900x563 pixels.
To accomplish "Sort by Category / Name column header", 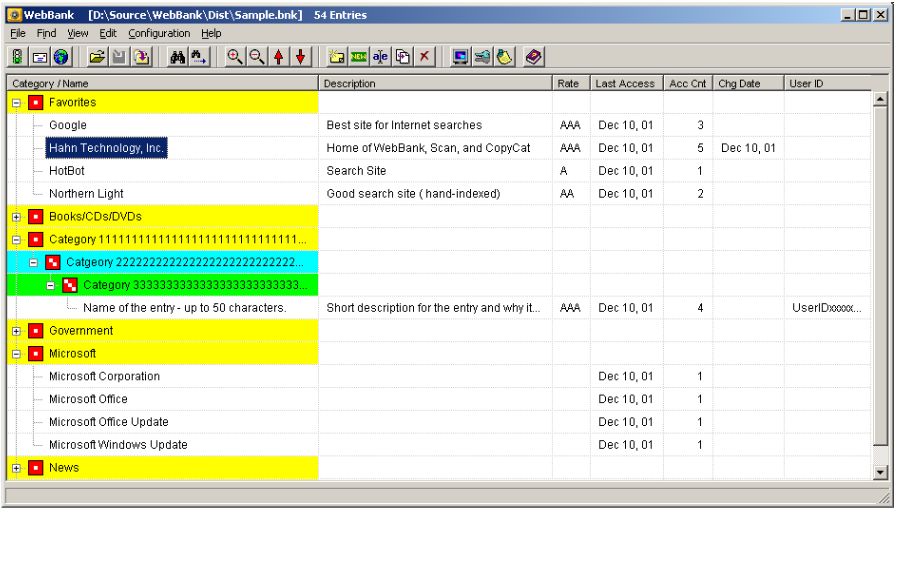I will 162,83.
